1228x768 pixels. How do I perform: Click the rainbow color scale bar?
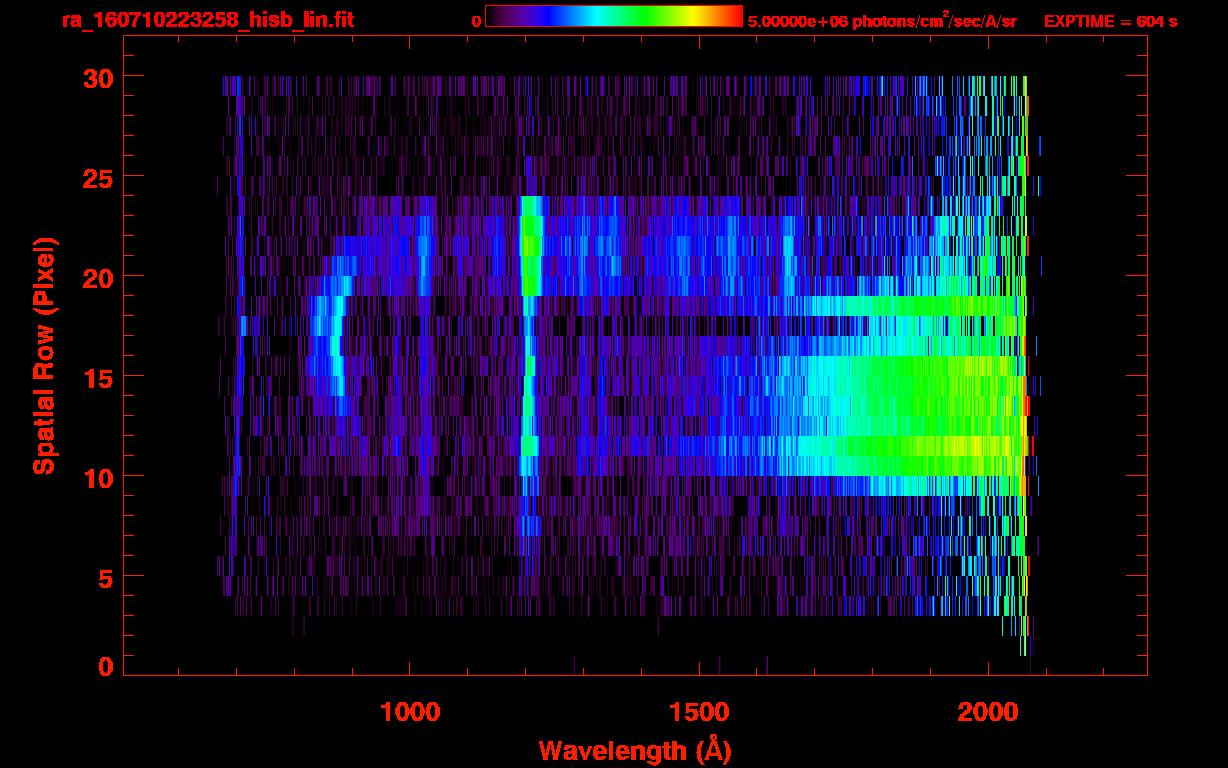[613, 16]
